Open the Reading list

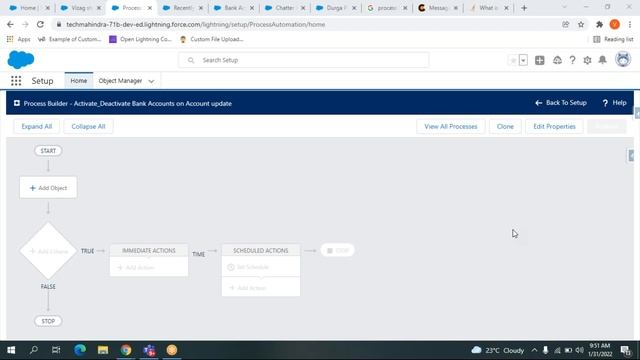point(613,39)
